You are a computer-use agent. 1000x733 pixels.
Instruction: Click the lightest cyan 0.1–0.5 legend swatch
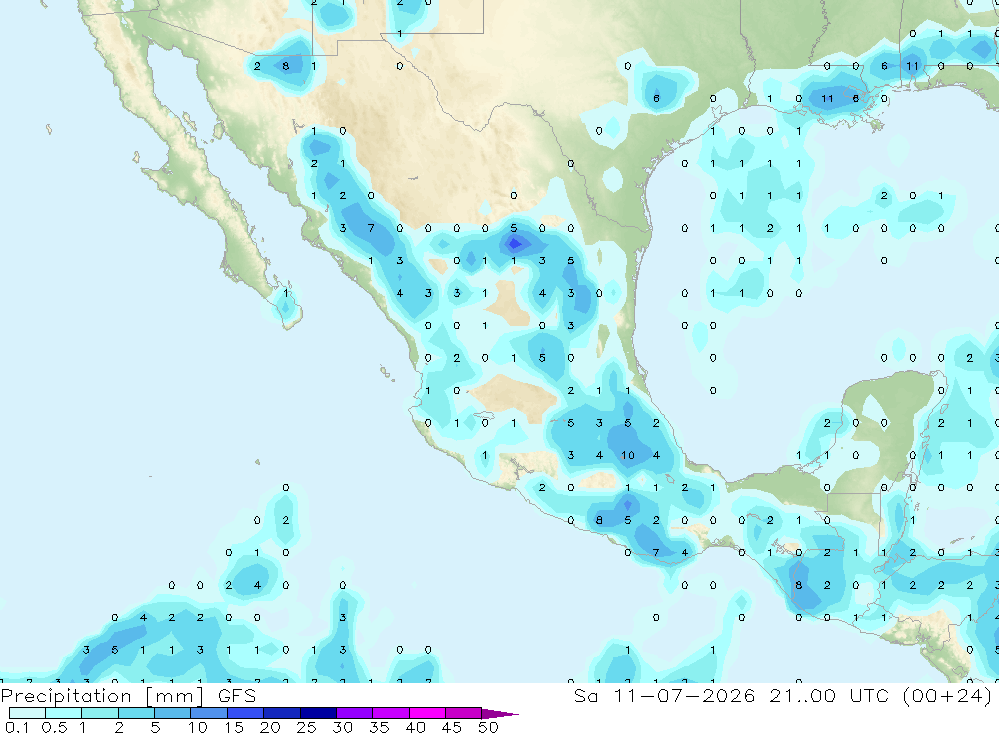[27, 713]
